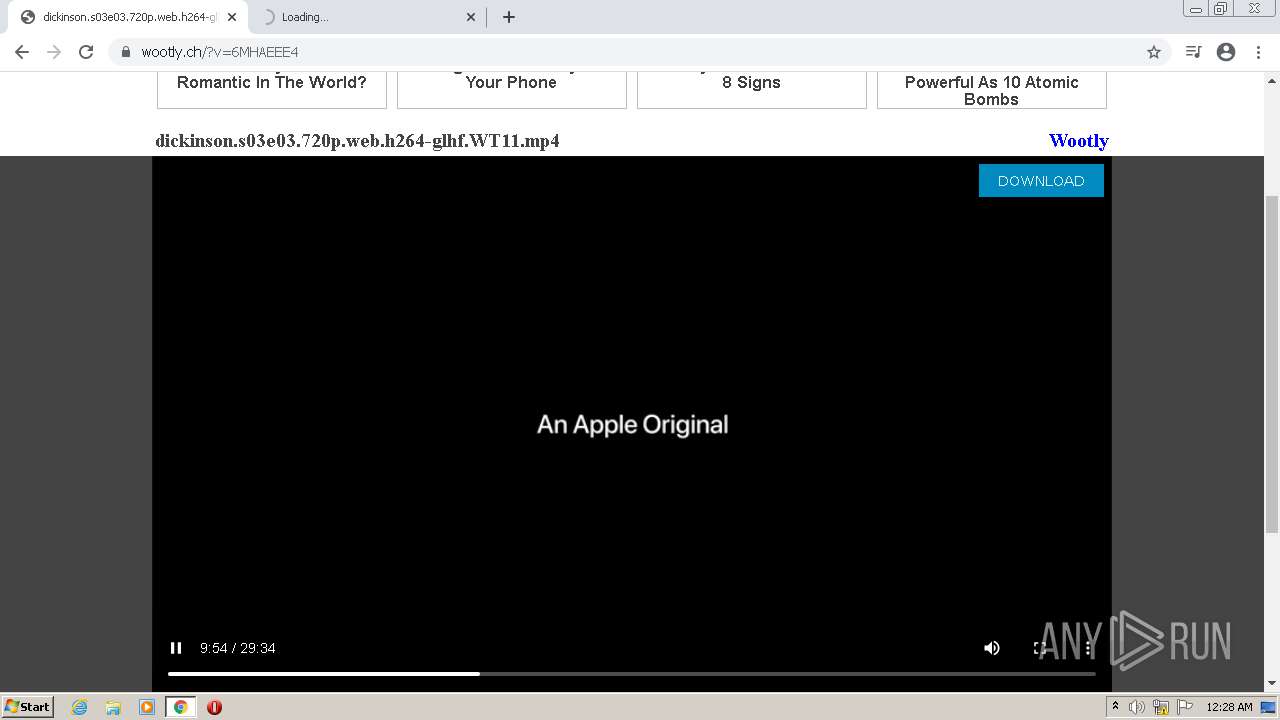Open Chrome profile account icon
Viewport: 1280px width, 720px height.
click(x=1226, y=52)
